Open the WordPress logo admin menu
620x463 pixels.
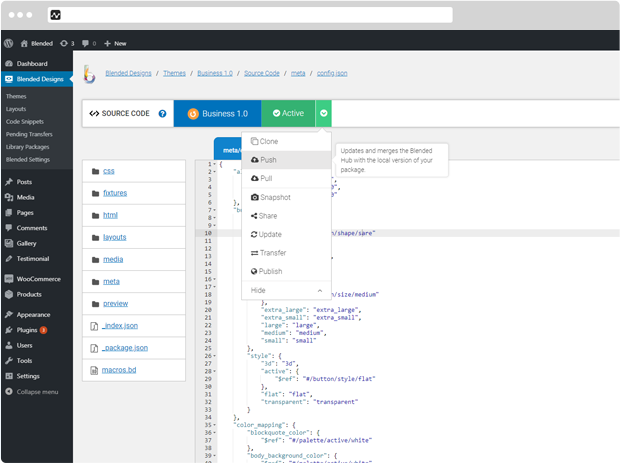8,44
